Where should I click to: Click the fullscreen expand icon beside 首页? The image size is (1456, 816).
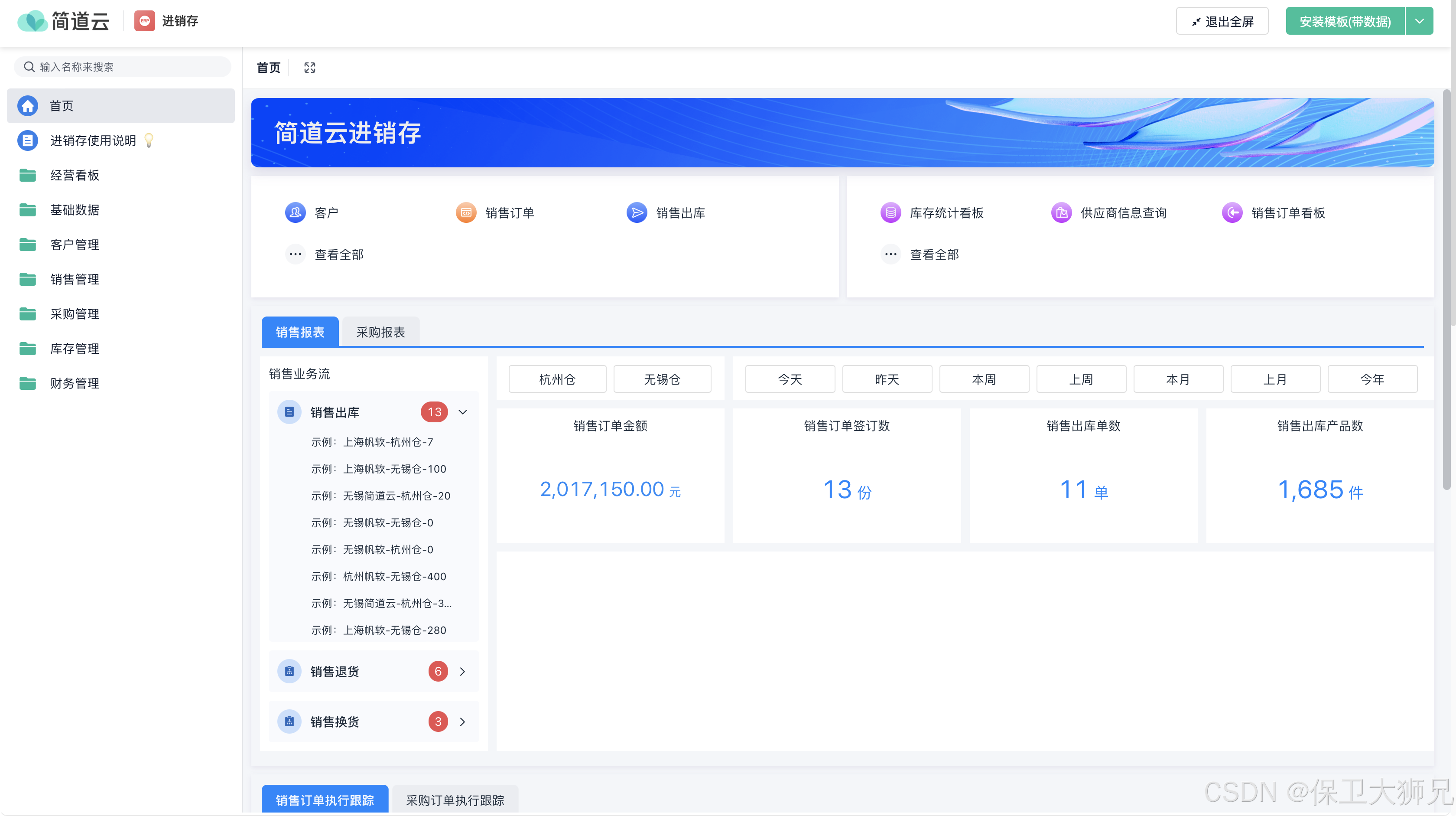309,68
